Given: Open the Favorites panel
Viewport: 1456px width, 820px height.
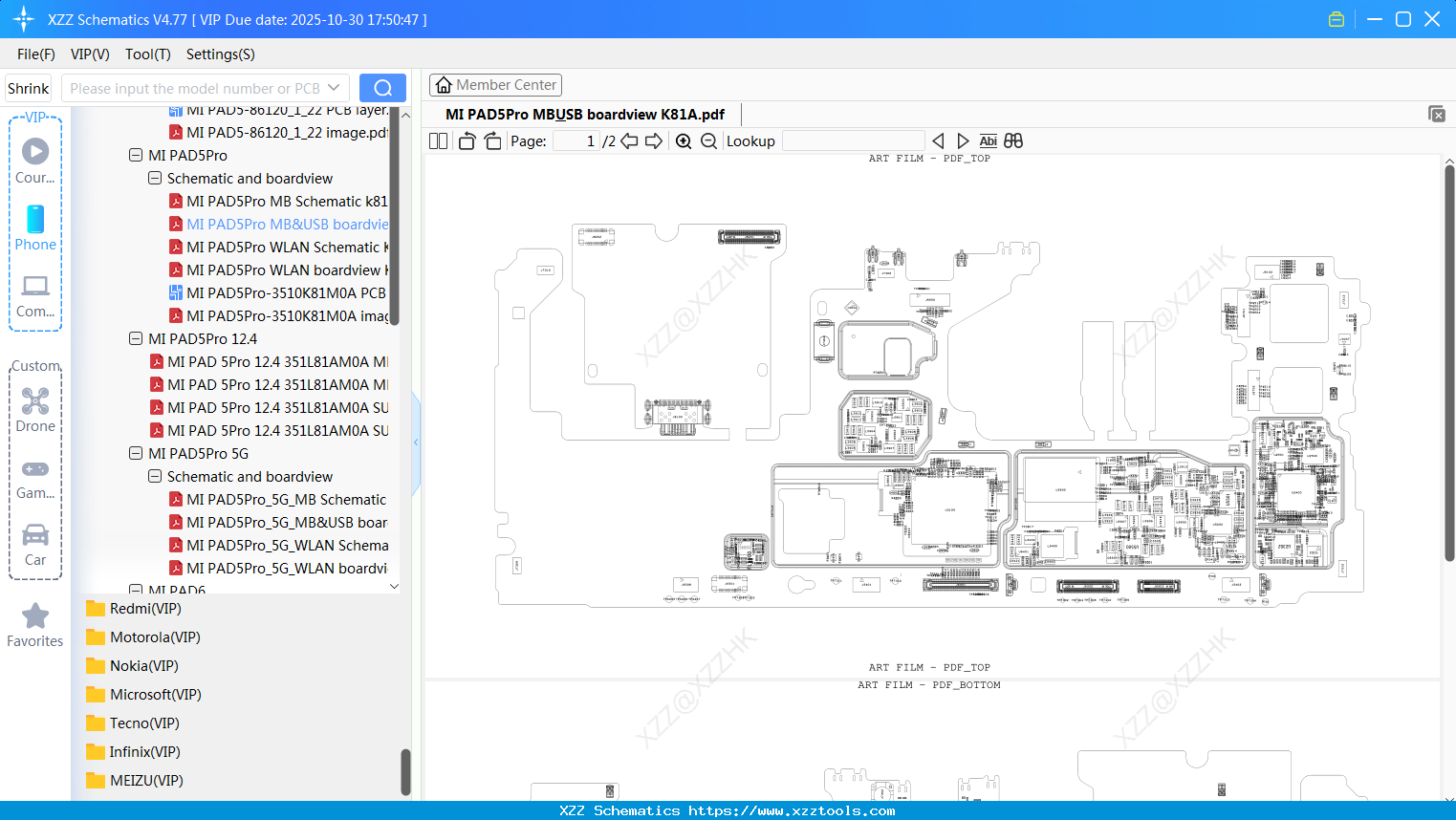Looking at the screenshot, I should (x=34, y=623).
